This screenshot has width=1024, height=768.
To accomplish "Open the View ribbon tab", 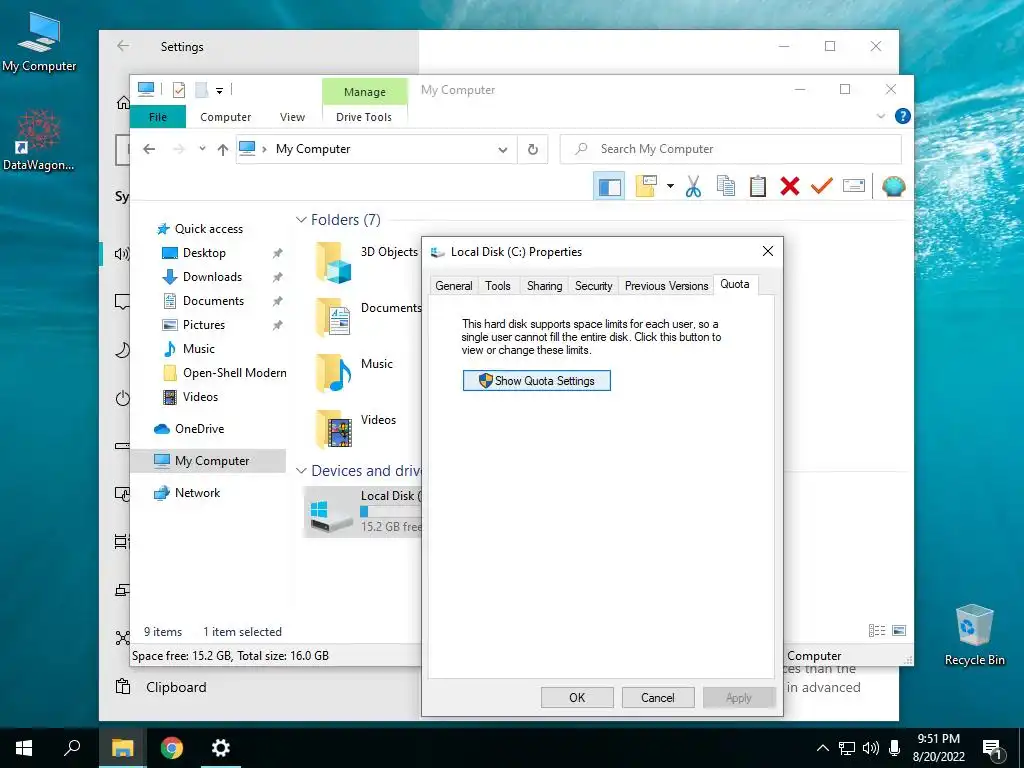I will pyautogui.click(x=292, y=117).
